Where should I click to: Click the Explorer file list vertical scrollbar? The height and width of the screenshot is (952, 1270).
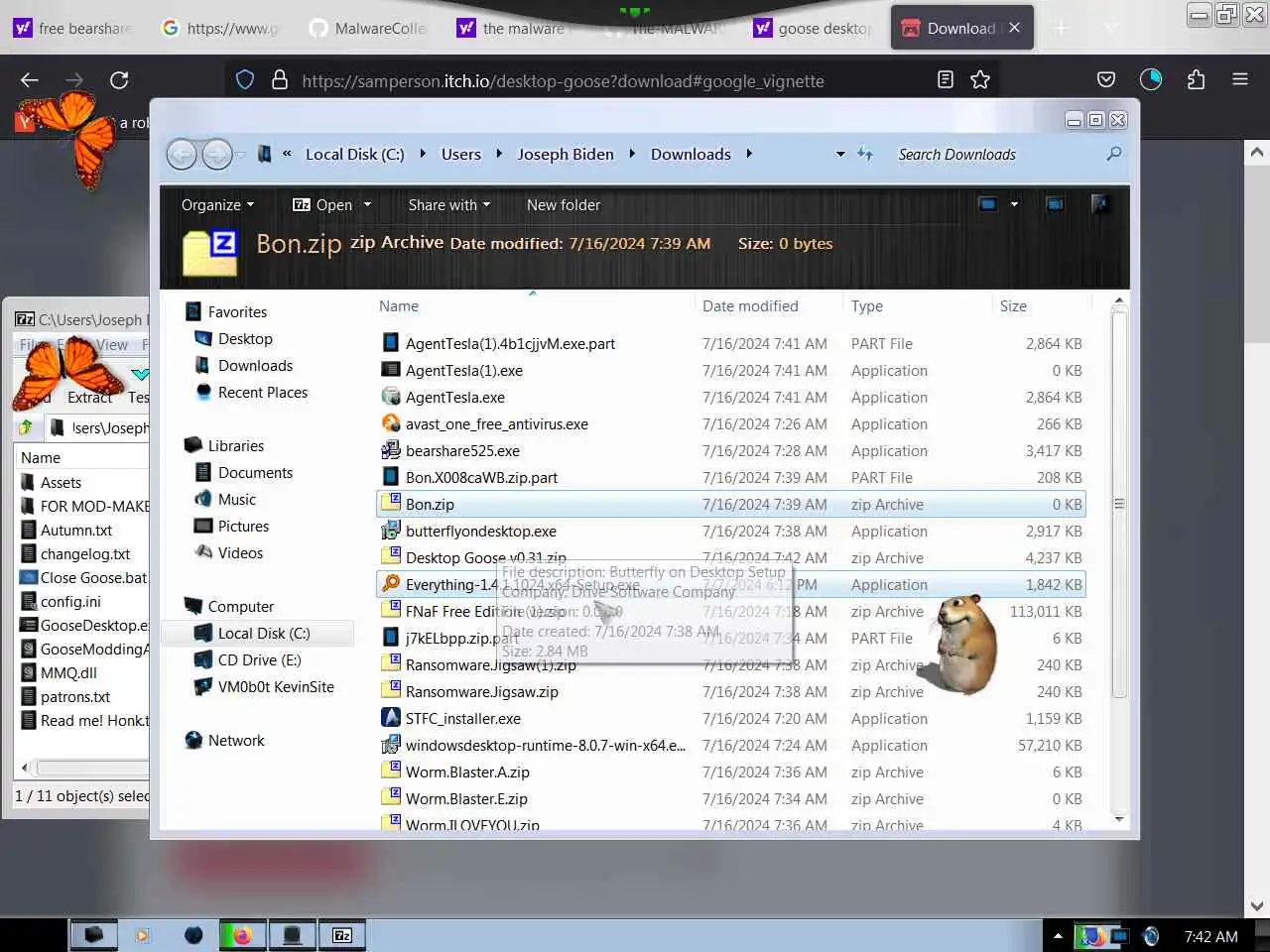tap(1119, 504)
